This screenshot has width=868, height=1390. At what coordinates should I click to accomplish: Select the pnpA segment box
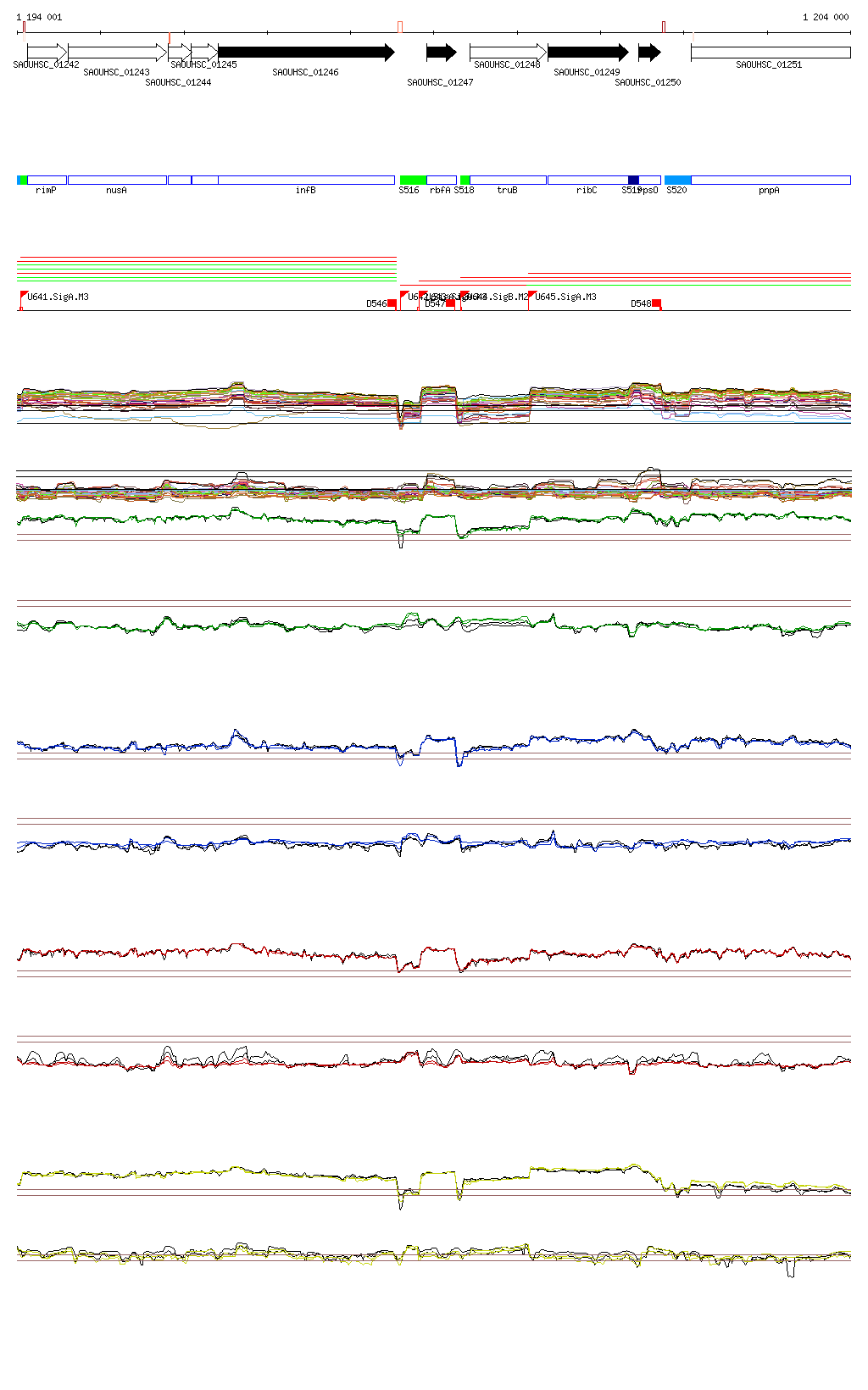click(x=771, y=180)
